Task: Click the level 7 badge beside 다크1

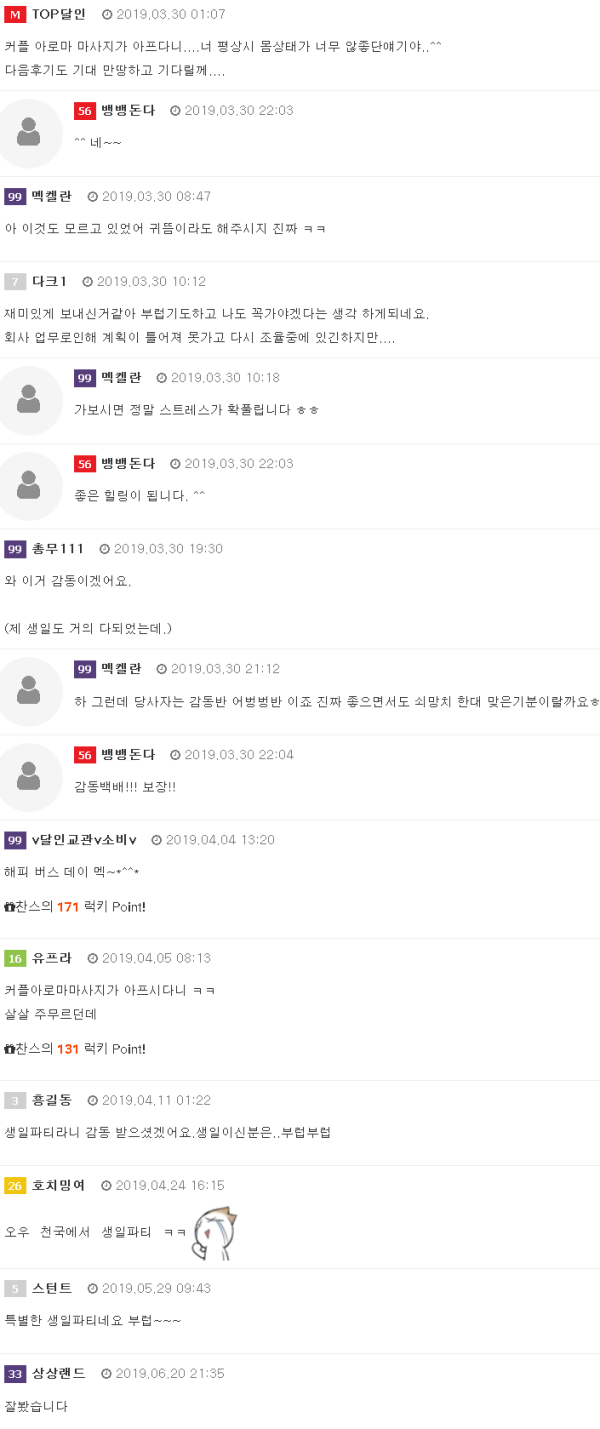Action: point(15,281)
